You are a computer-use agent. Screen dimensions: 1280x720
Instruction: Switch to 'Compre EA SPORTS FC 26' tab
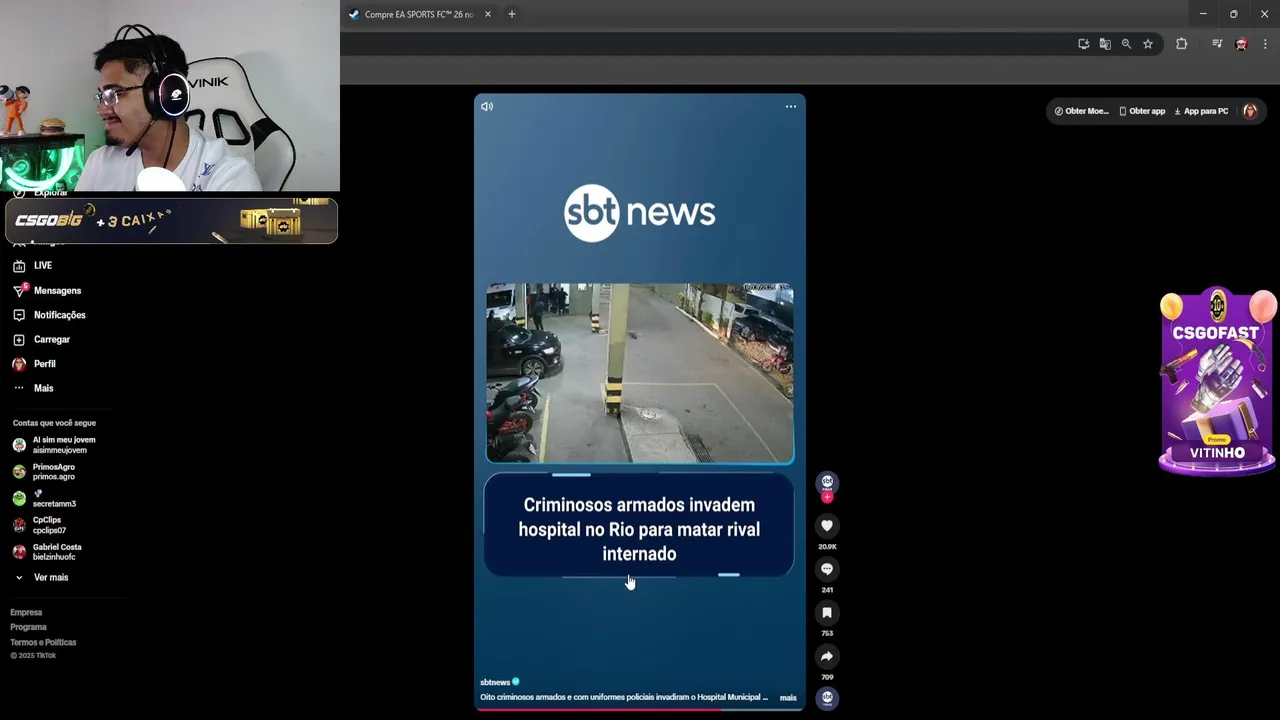[419, 14]
